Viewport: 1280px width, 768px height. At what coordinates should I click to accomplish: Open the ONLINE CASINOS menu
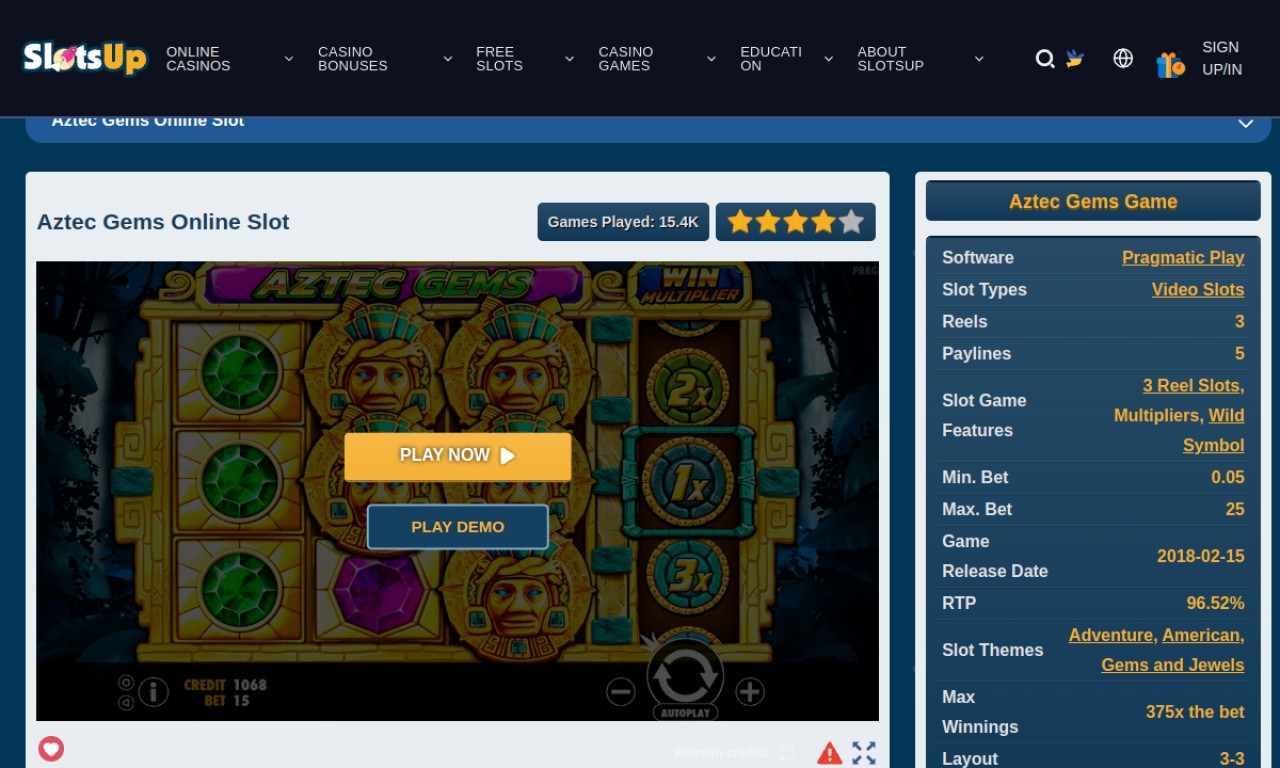point(198,59)
